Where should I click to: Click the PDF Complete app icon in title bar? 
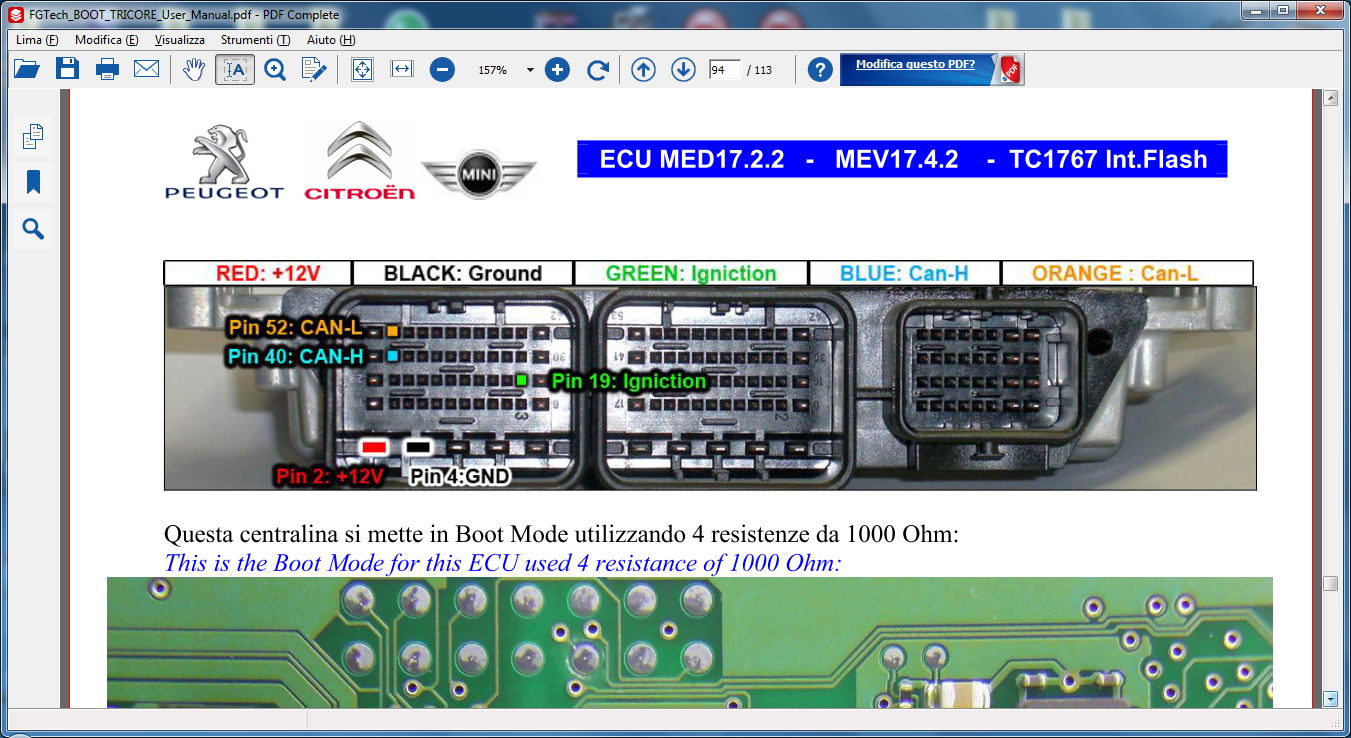[x=14, y=14]
